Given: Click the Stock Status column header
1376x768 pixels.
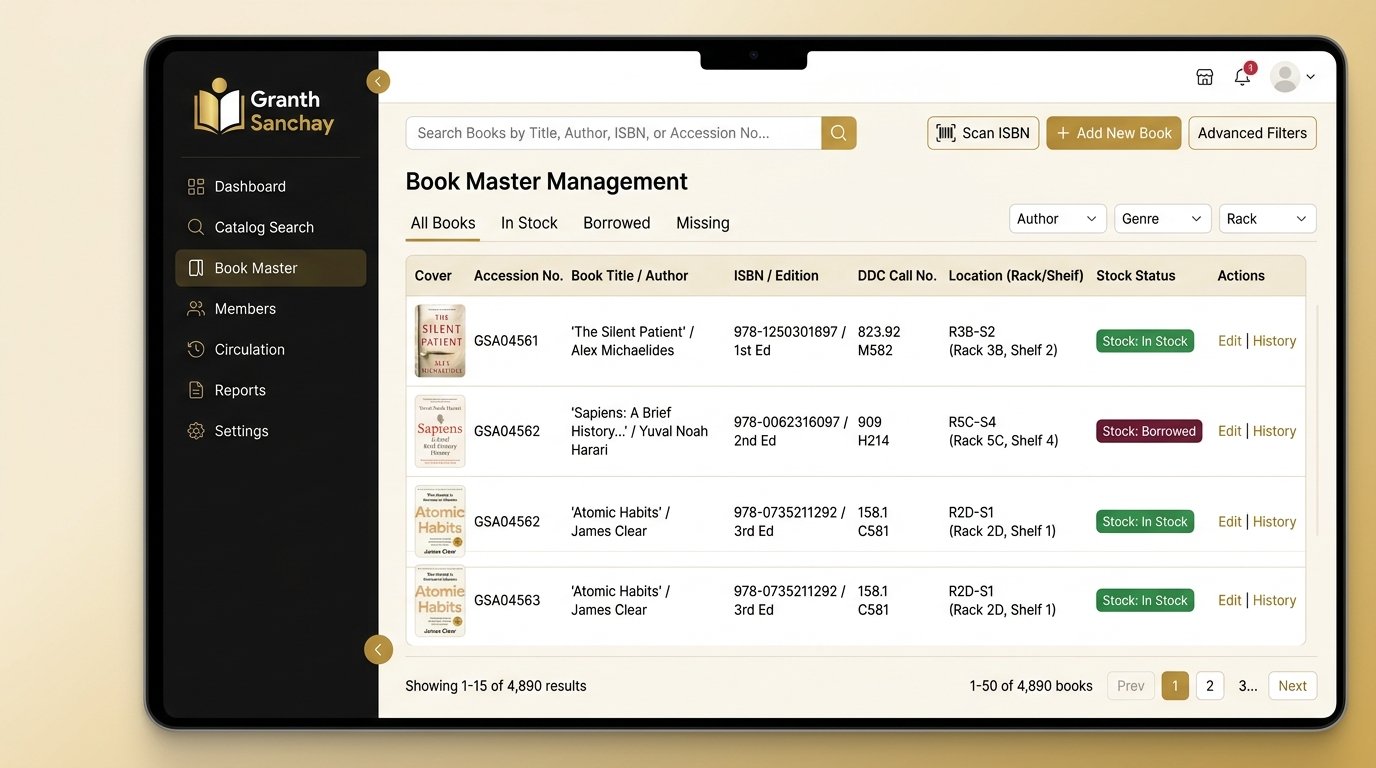Looking at the screenshot, I should pyautogui.click(x=1136, y=276).
